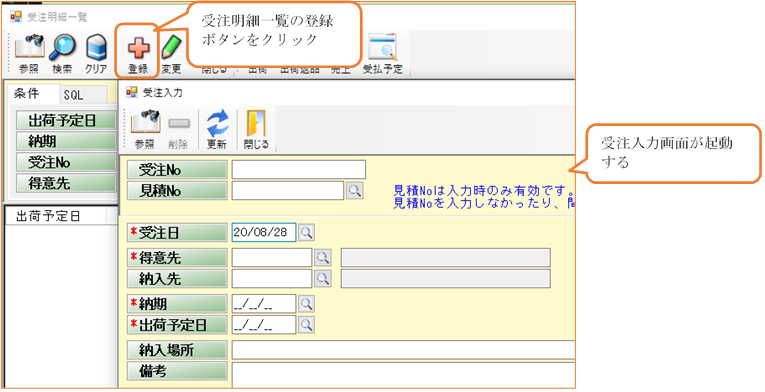Click the 受注日 label in 受注入力 form
The width and height of the screenshot is (765, 392).
coord(177,233)
